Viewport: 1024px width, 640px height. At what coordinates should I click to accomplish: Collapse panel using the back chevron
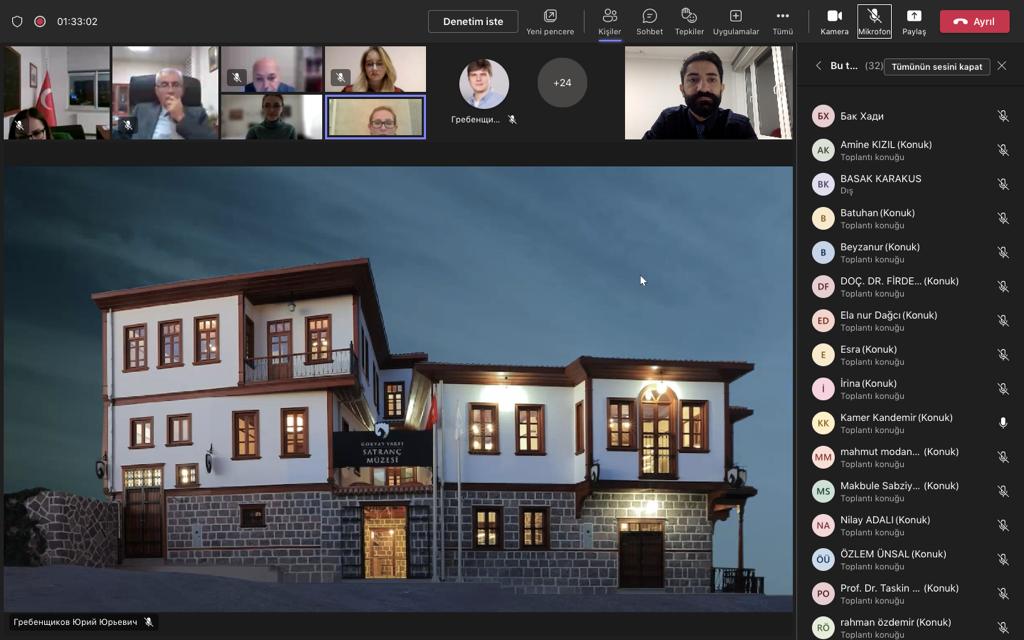[818, 66]
